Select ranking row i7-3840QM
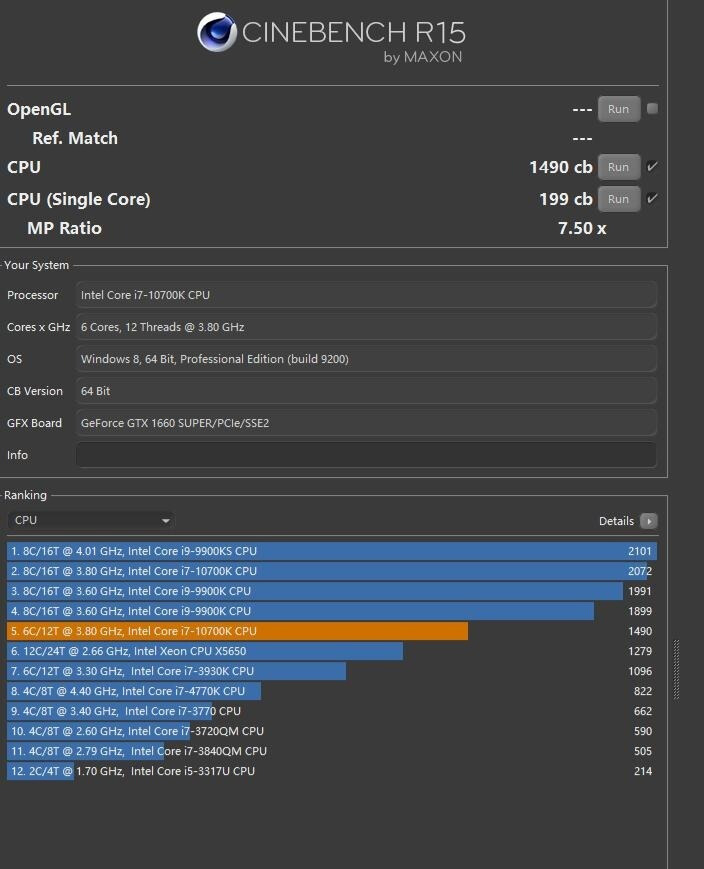Viewport: 704px width, 869px height. 331,750
